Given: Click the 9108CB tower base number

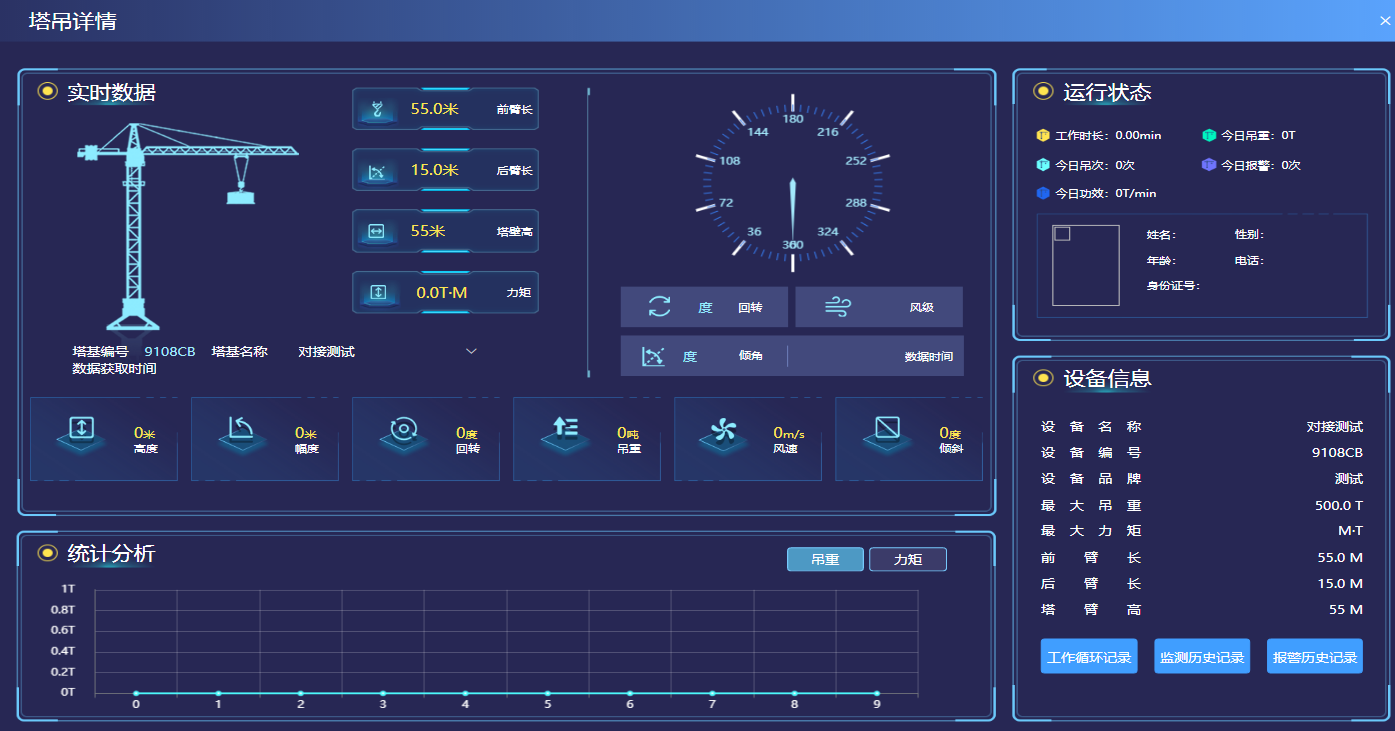Looking at the screenshot, I should [170, 351].
